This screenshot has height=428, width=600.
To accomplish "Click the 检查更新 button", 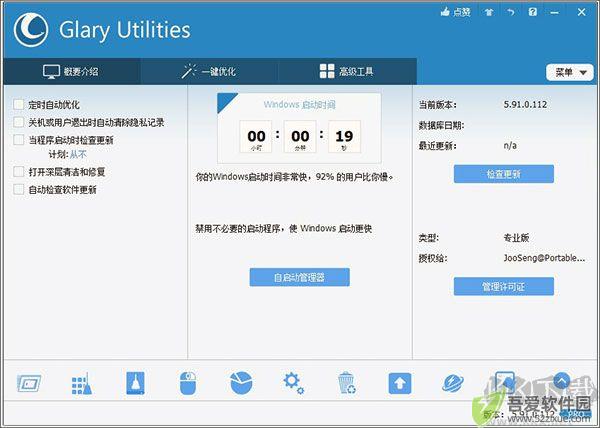I will [504, 174].
